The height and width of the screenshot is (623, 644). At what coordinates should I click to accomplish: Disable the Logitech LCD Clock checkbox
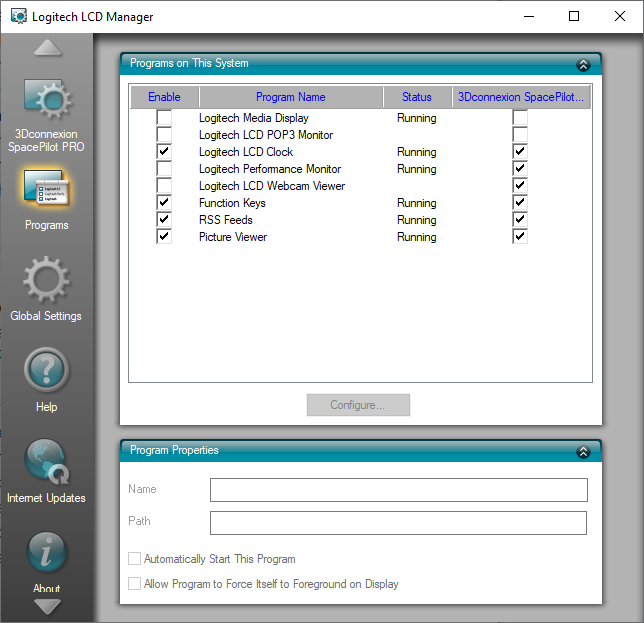coord(164,152)
